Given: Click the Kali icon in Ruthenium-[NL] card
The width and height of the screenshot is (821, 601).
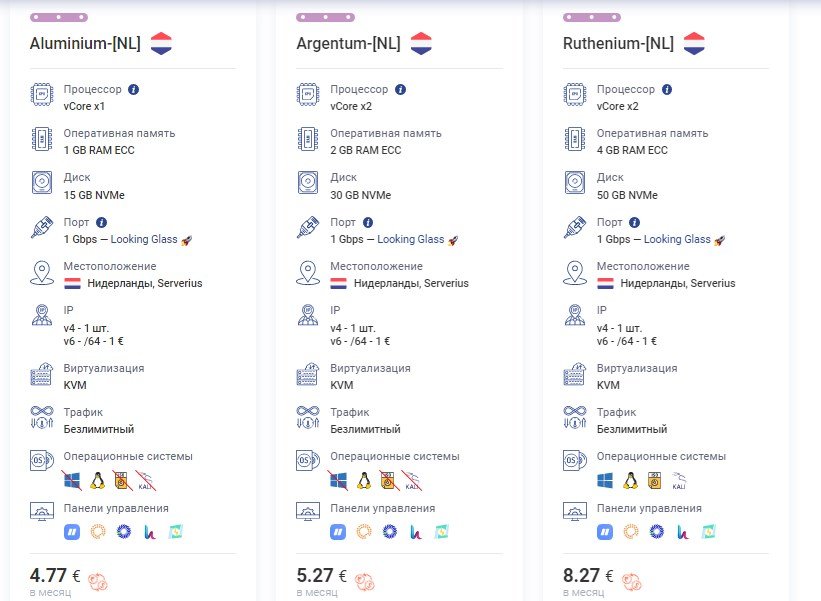Looking at the screenshot, I should point(679,481).
